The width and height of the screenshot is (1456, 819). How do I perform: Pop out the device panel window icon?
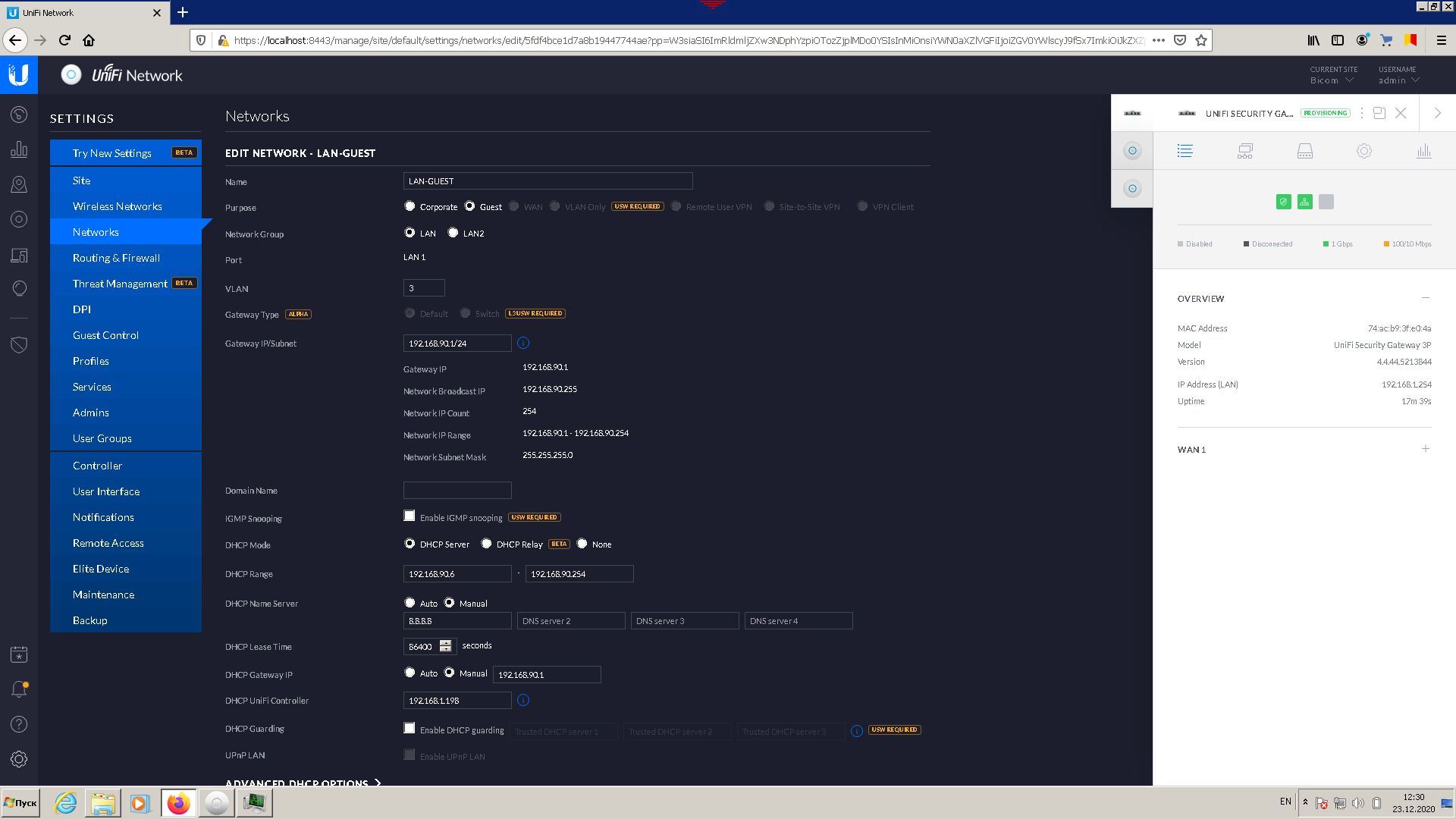(x=1379, y=113)
